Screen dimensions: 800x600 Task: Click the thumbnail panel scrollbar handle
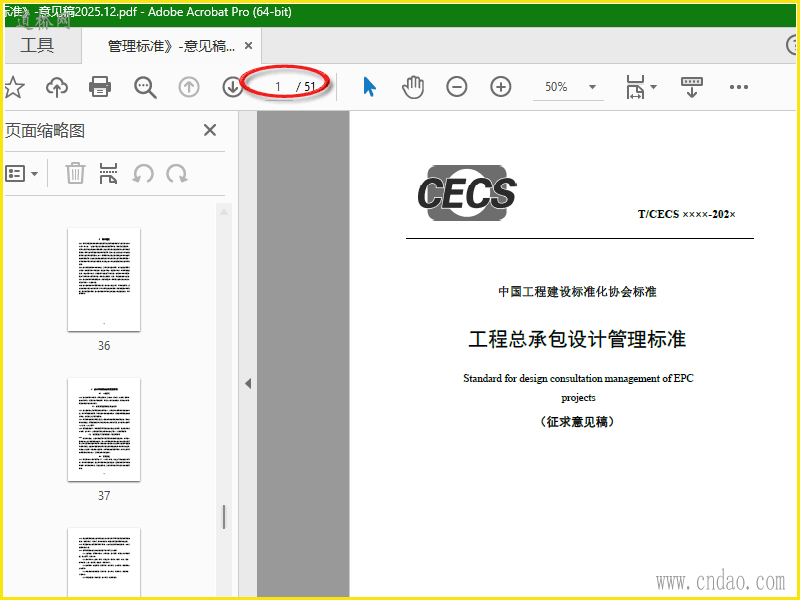point(223,517)
